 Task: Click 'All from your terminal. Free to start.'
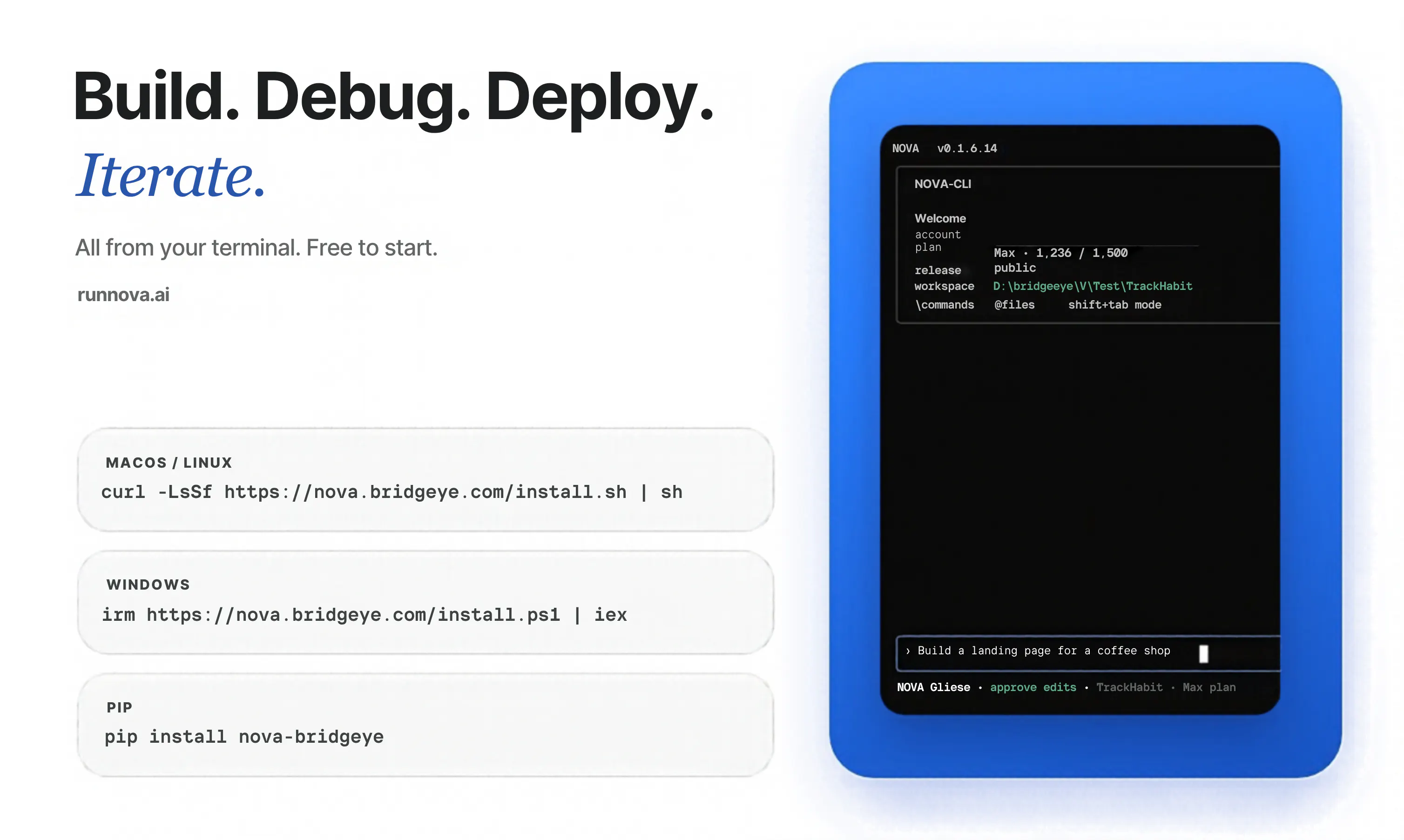point(256,248)
